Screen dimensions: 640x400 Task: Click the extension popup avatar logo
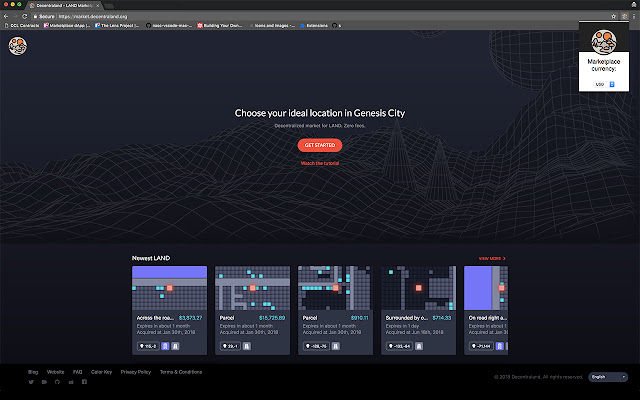click(x=604, y=42)
